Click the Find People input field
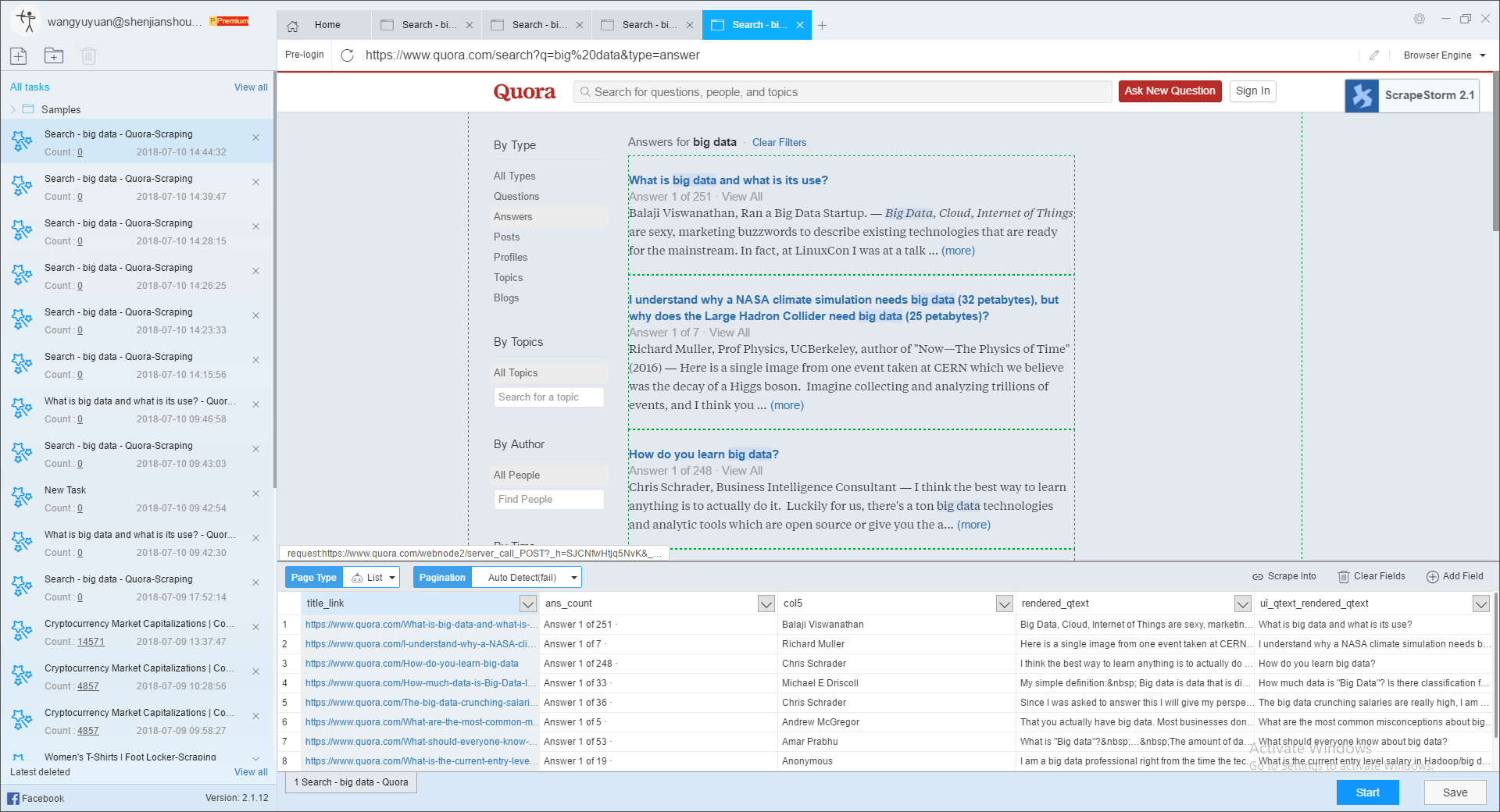Image resolution: width=1500 pixels, height=812 pixels. tap(548, 500)
